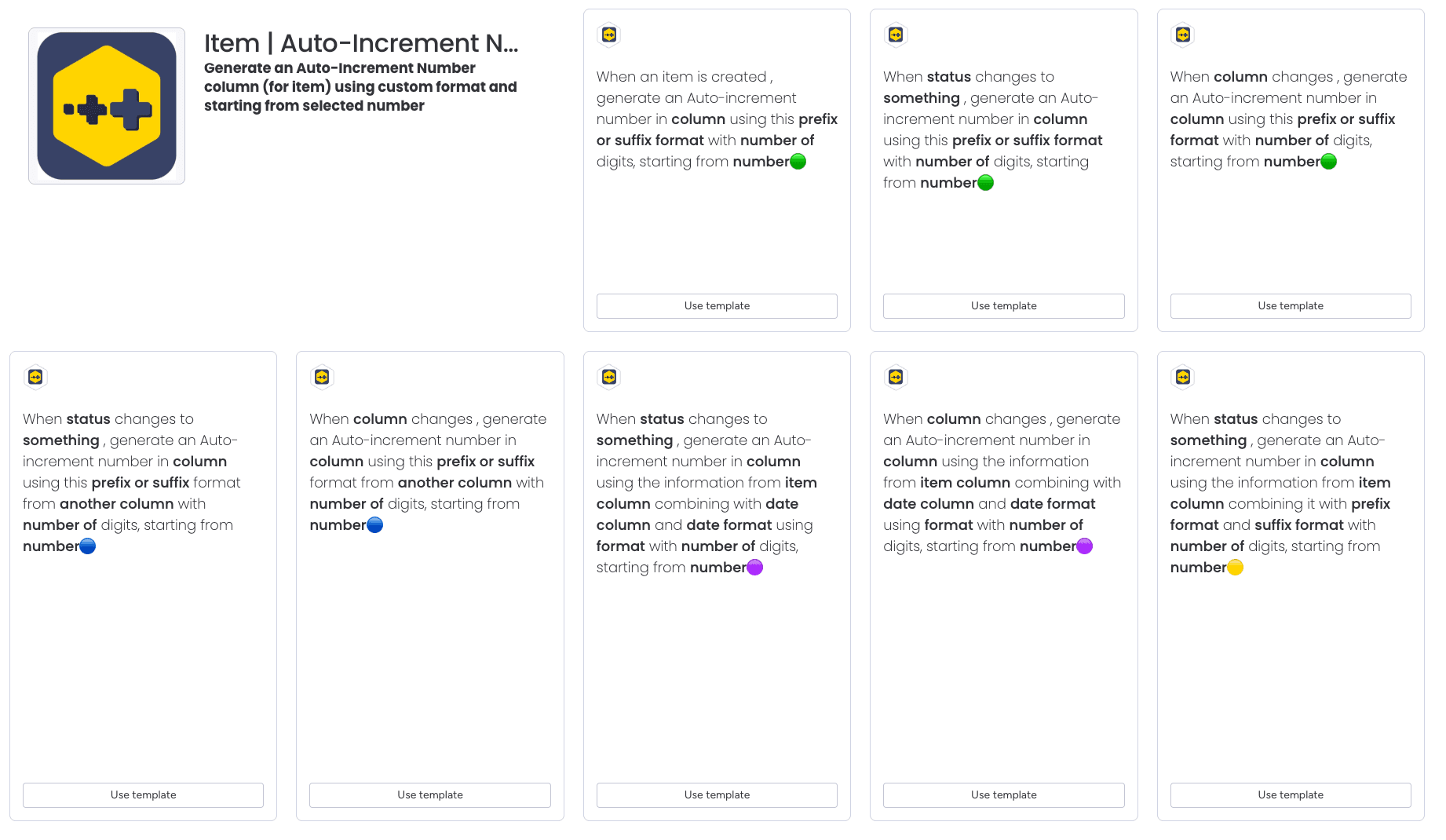
Task: Click the app badge on the 'item column combining' card
Action: coord(896,377)
